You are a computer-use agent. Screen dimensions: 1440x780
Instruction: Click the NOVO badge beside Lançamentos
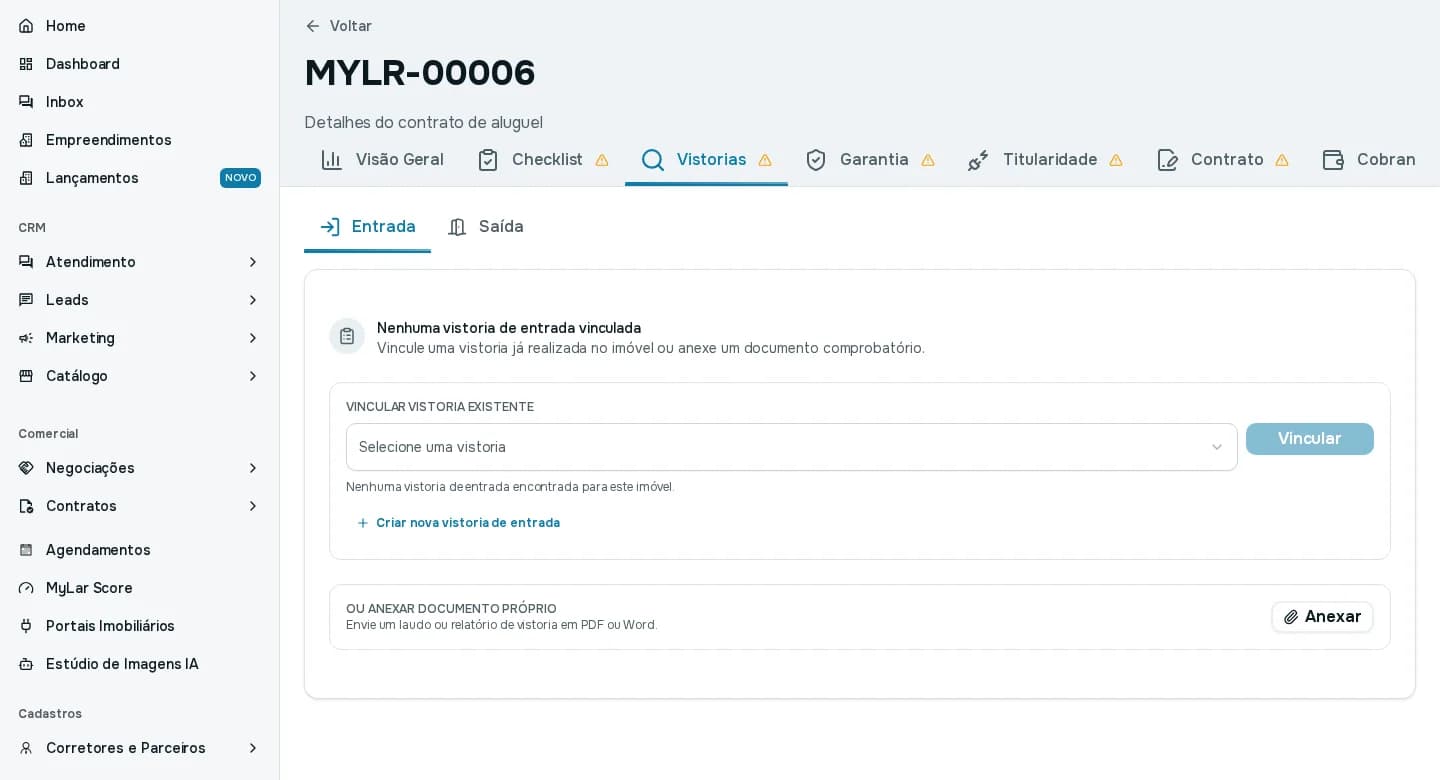[240, 178]
